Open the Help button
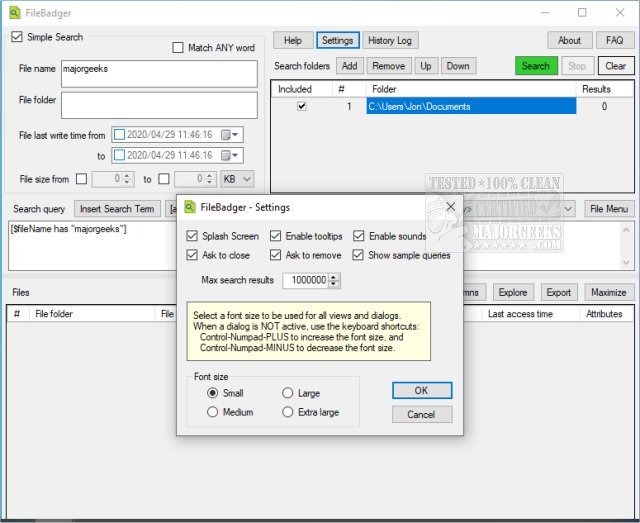Viewport: 640px width, 523px height. click(293, 40)
